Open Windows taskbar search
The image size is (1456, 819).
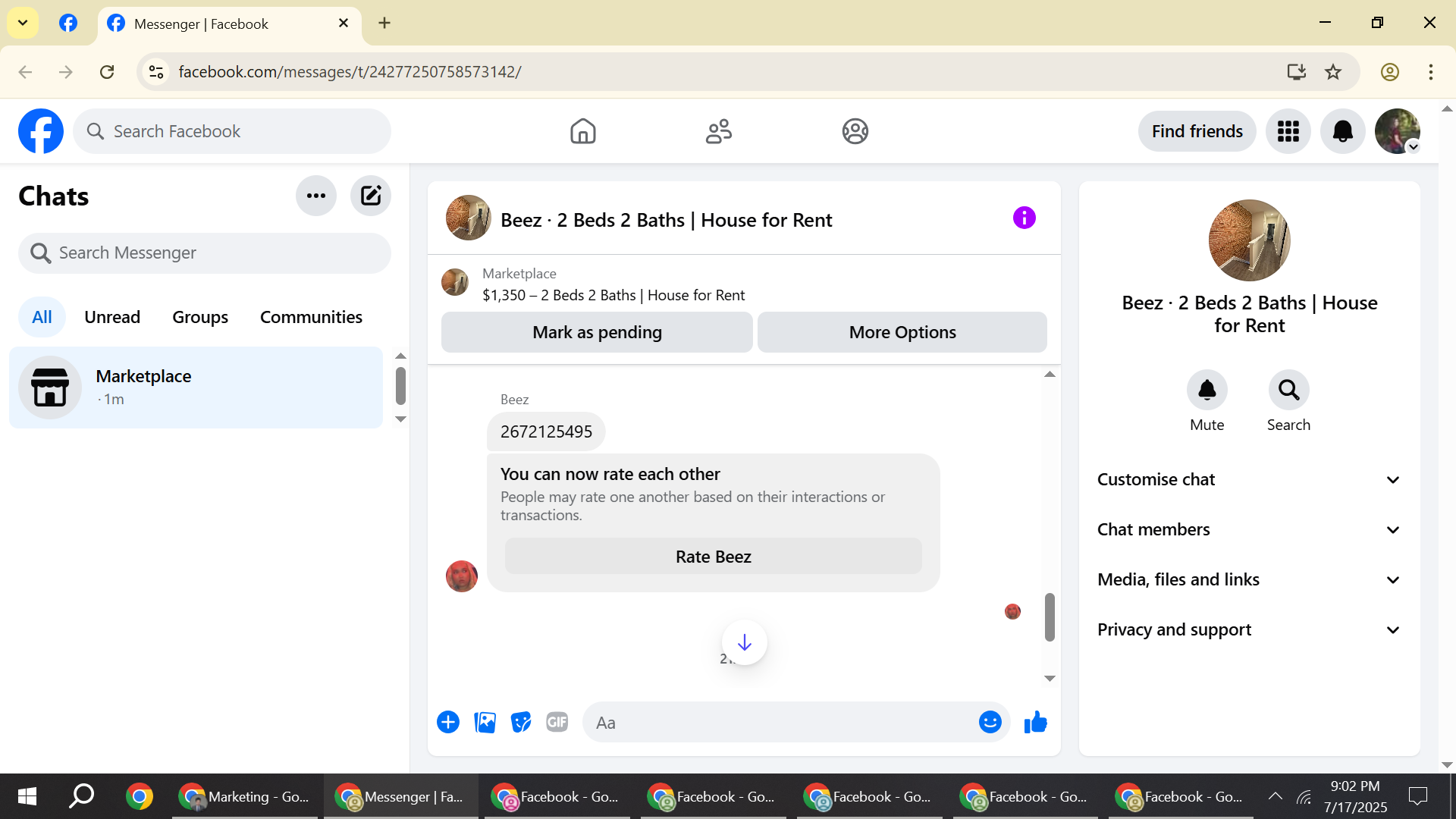[81, 796]
